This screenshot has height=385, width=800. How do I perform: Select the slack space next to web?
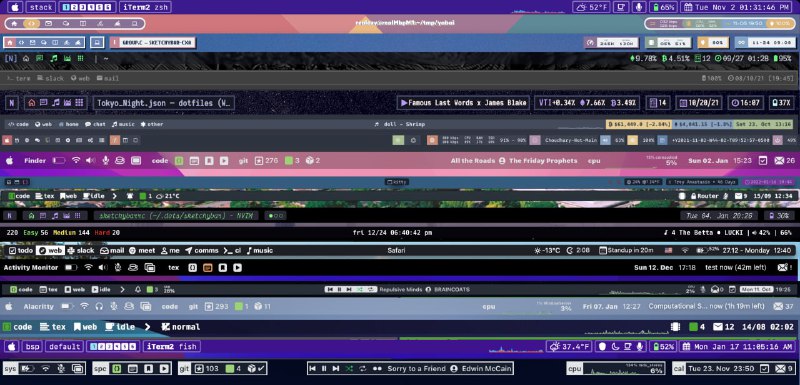pyautogui.click(x=81, y=250)
